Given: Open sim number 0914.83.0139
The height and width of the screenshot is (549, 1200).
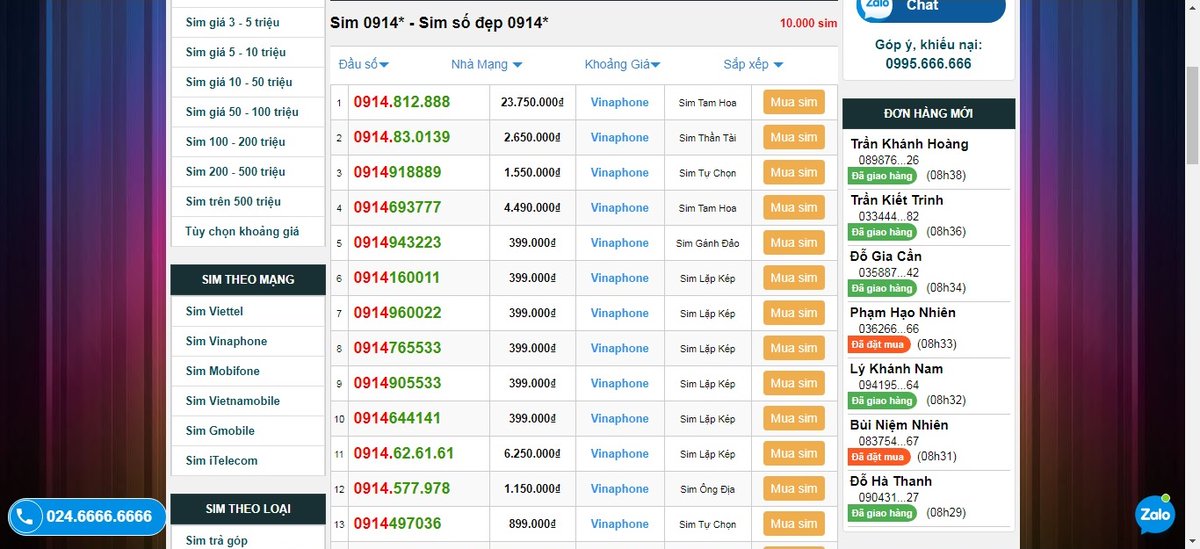Looking at the screenshot, I should point(402,137).
